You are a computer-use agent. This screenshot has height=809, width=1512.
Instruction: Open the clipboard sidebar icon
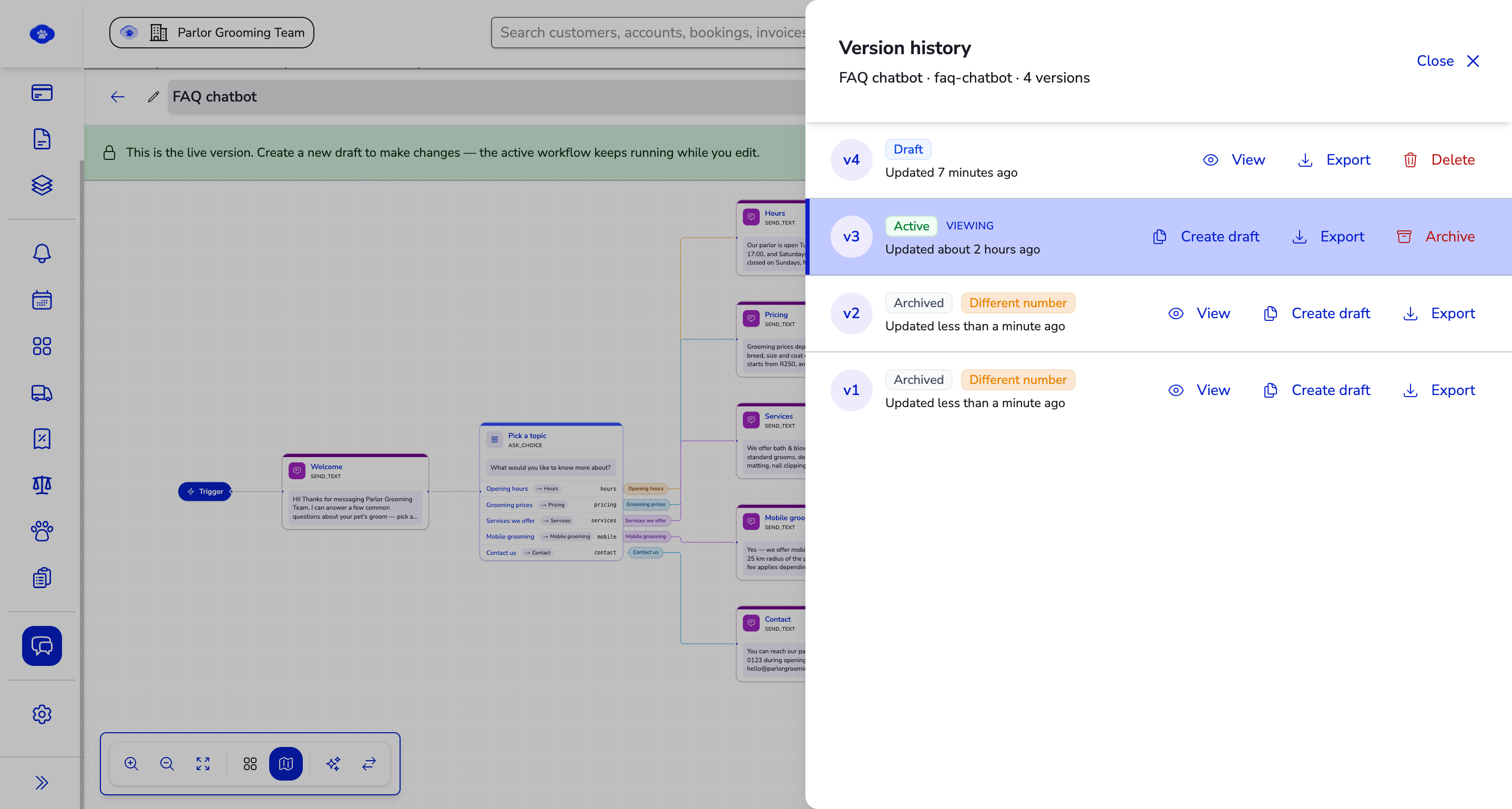click(42, 578)
